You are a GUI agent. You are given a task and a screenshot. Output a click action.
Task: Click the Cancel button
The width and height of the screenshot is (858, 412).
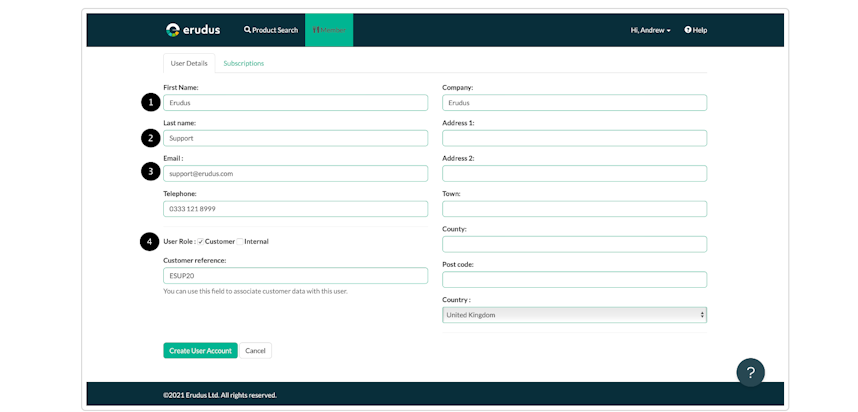coord(256,351)
